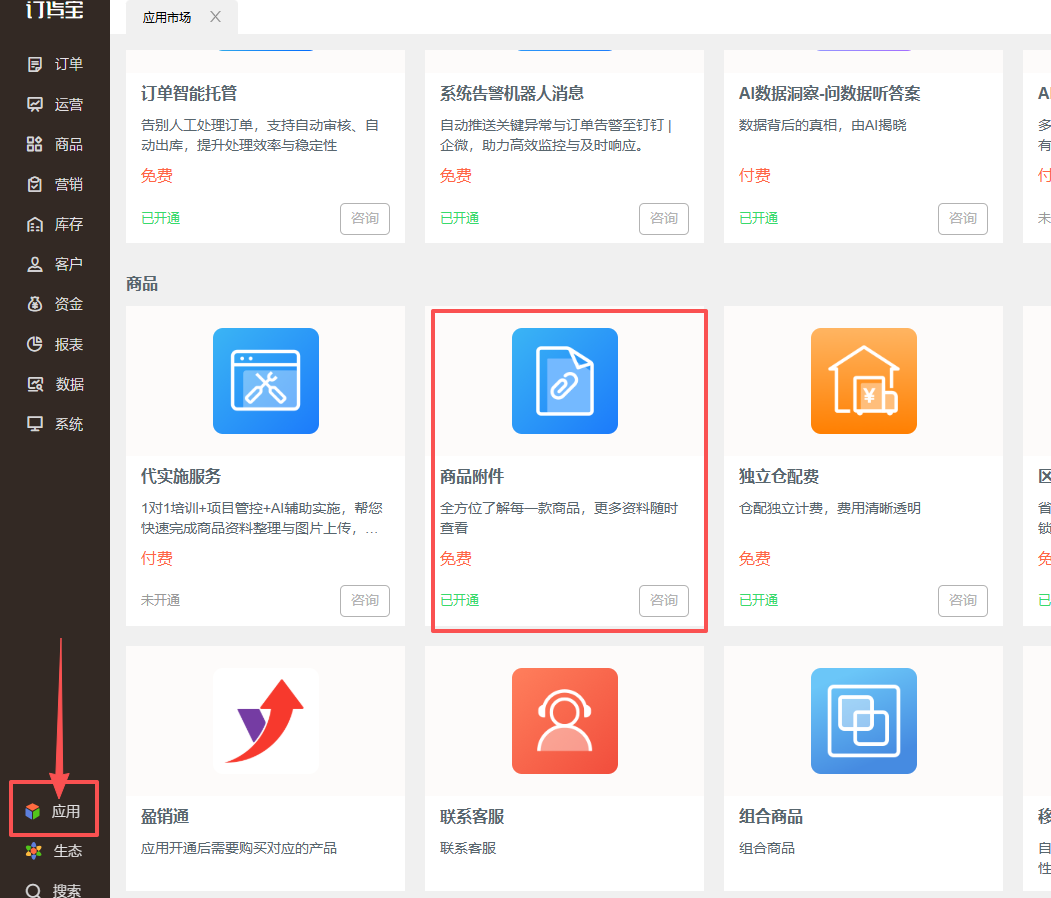
Task: Open the 组合商品 overlapping squares icon
Action: coord(864,721)
